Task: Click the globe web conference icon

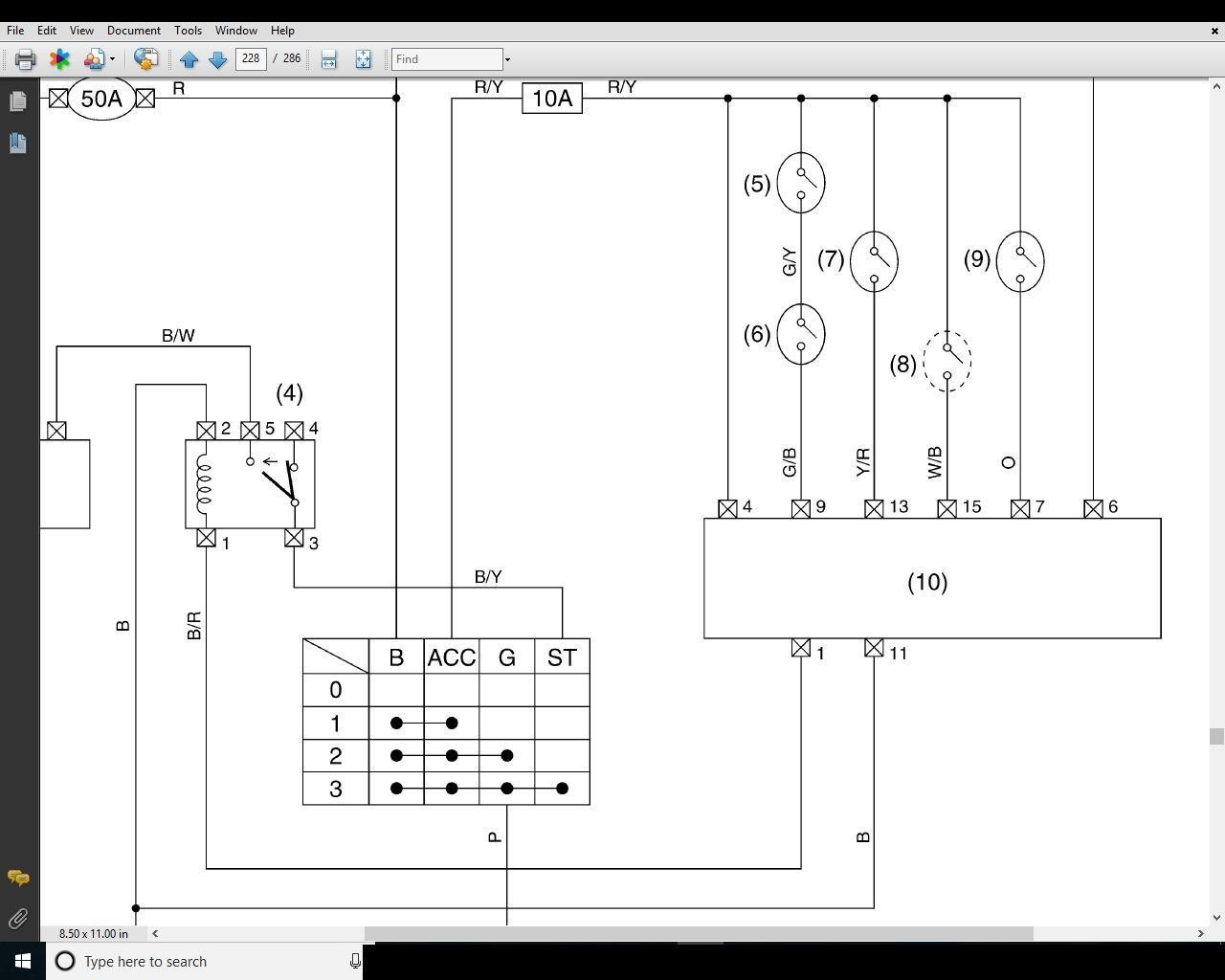Action: 145,59
